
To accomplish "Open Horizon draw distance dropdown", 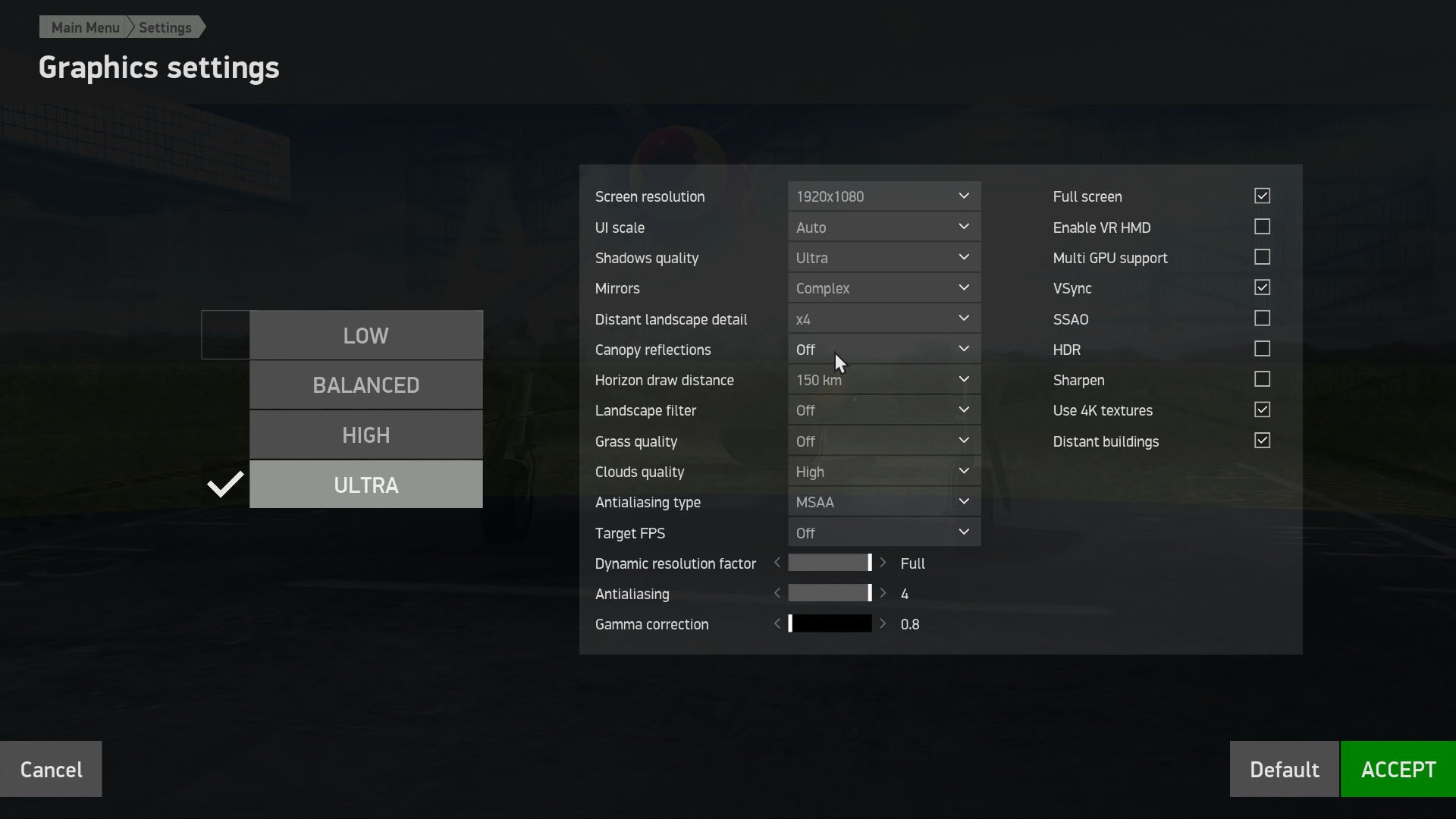I will (884, 379).
